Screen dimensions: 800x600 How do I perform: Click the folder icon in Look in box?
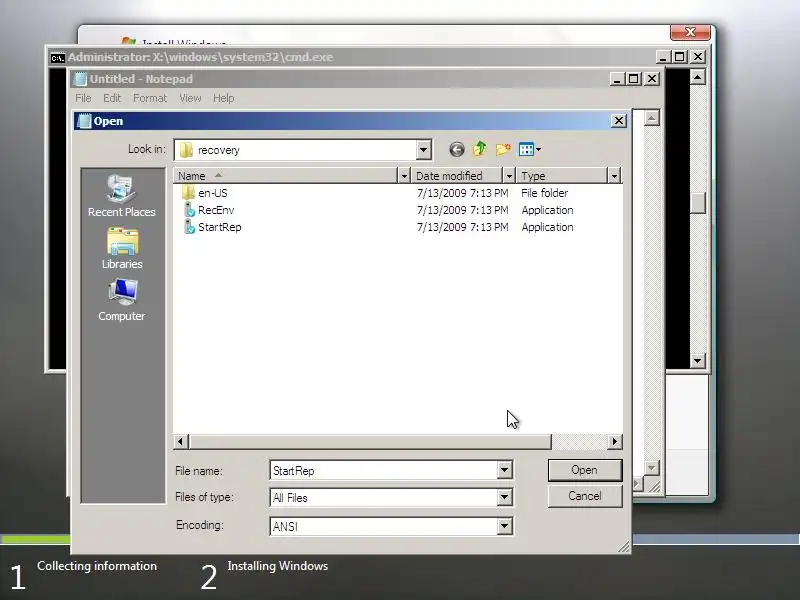pos(186,150)
